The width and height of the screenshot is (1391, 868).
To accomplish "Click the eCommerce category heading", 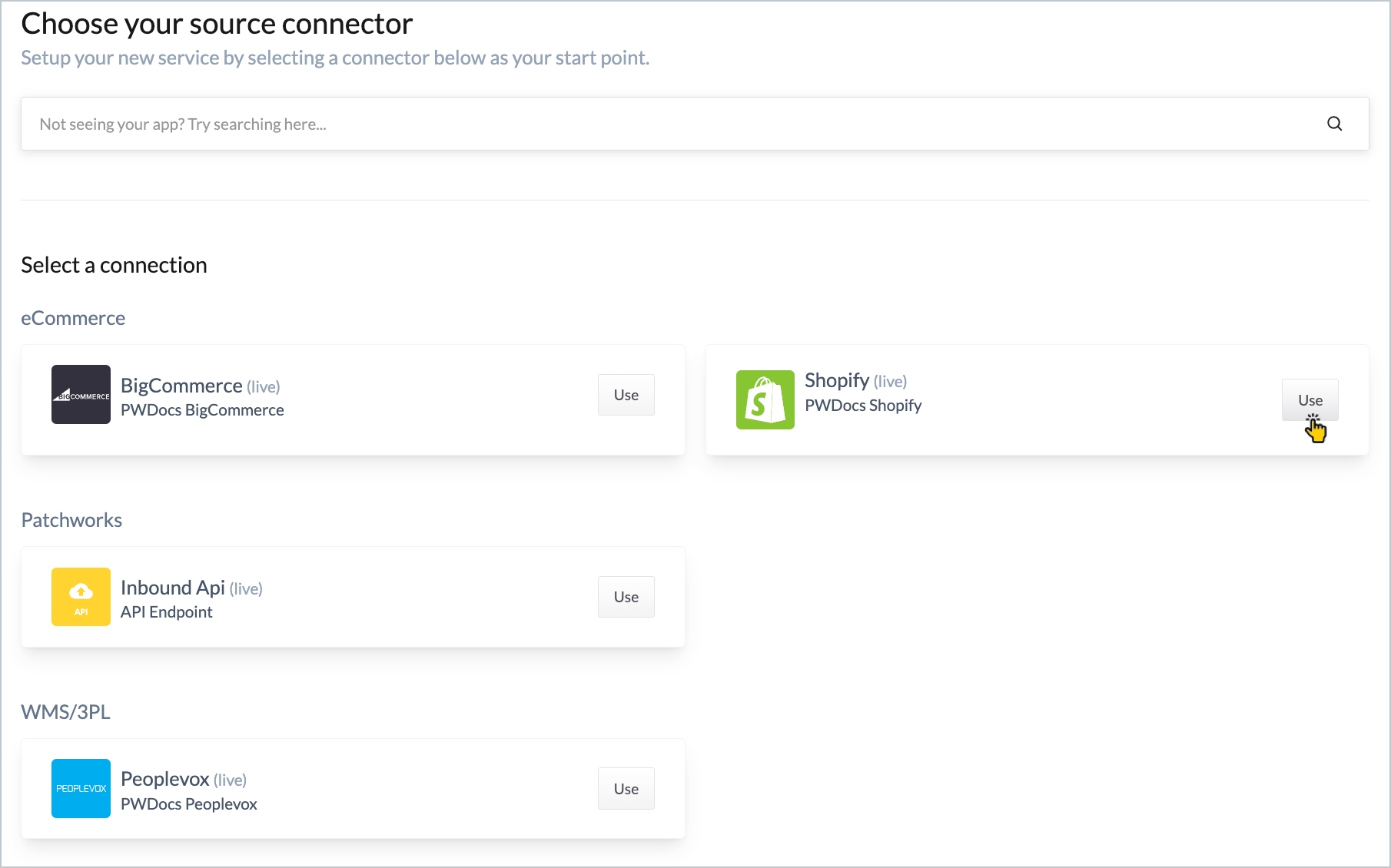I will (x=73, y=318).
